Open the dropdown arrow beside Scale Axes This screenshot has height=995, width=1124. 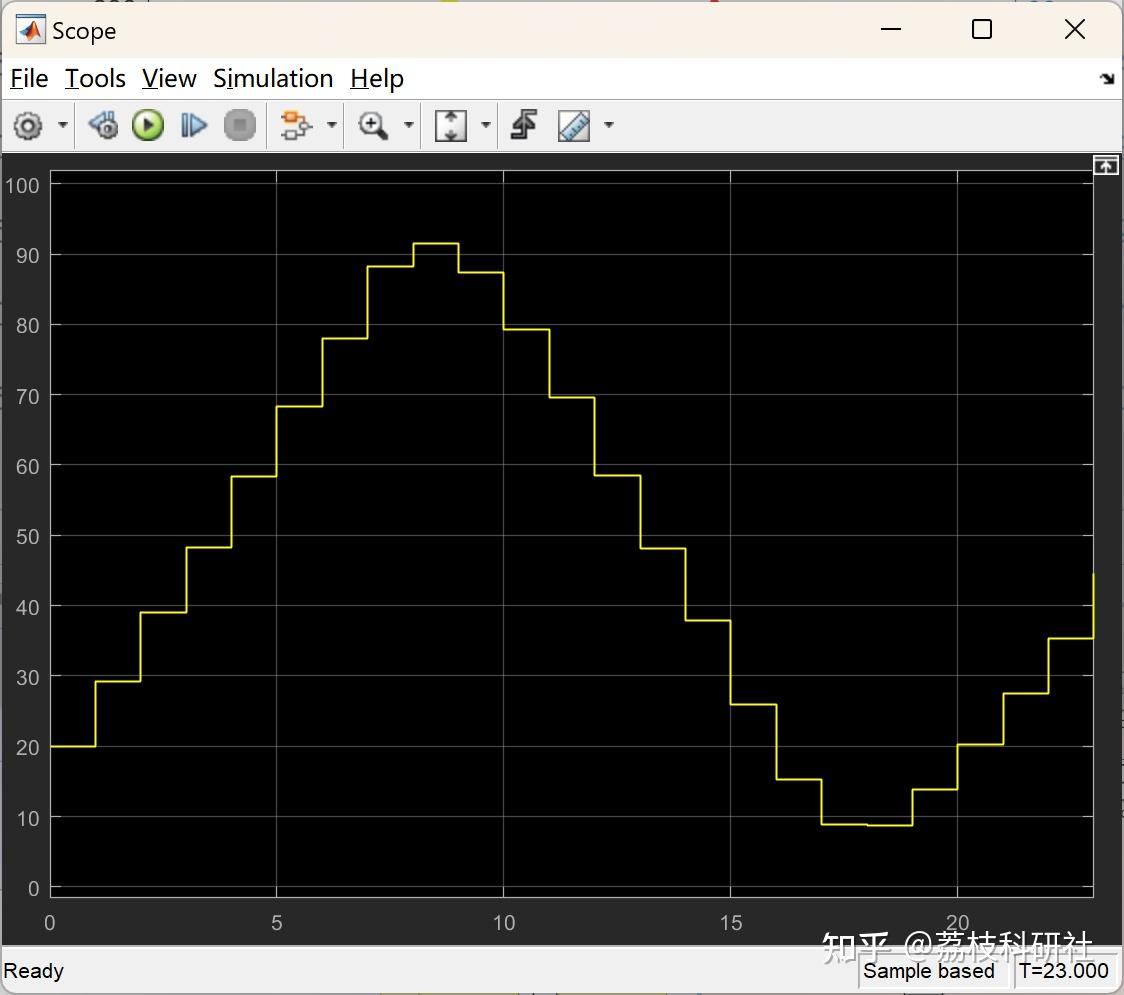click(x=485, y=125)
